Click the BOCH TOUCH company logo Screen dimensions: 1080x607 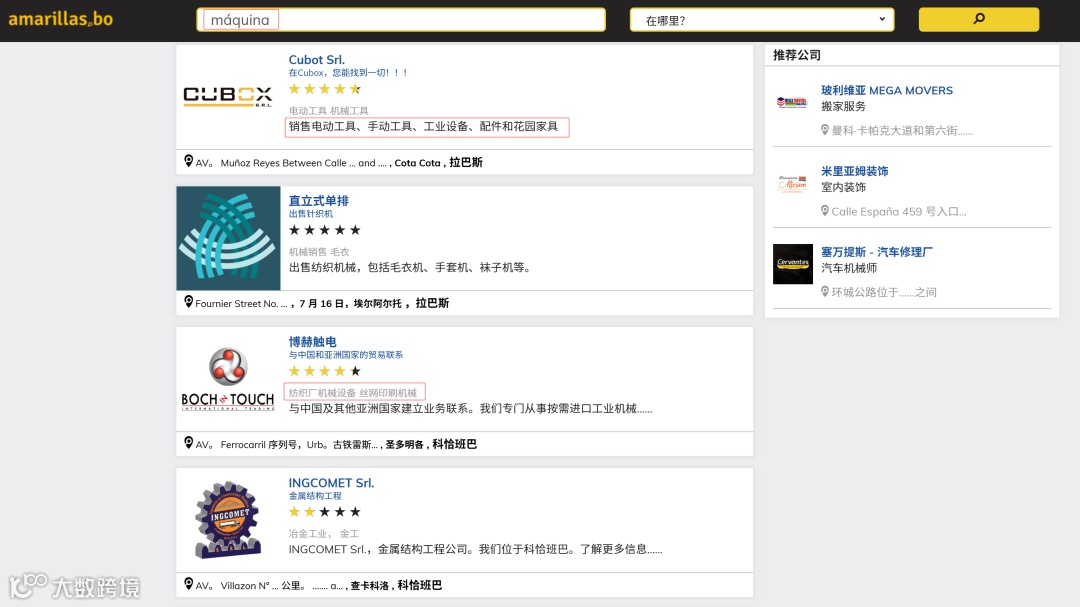(228, 380)
